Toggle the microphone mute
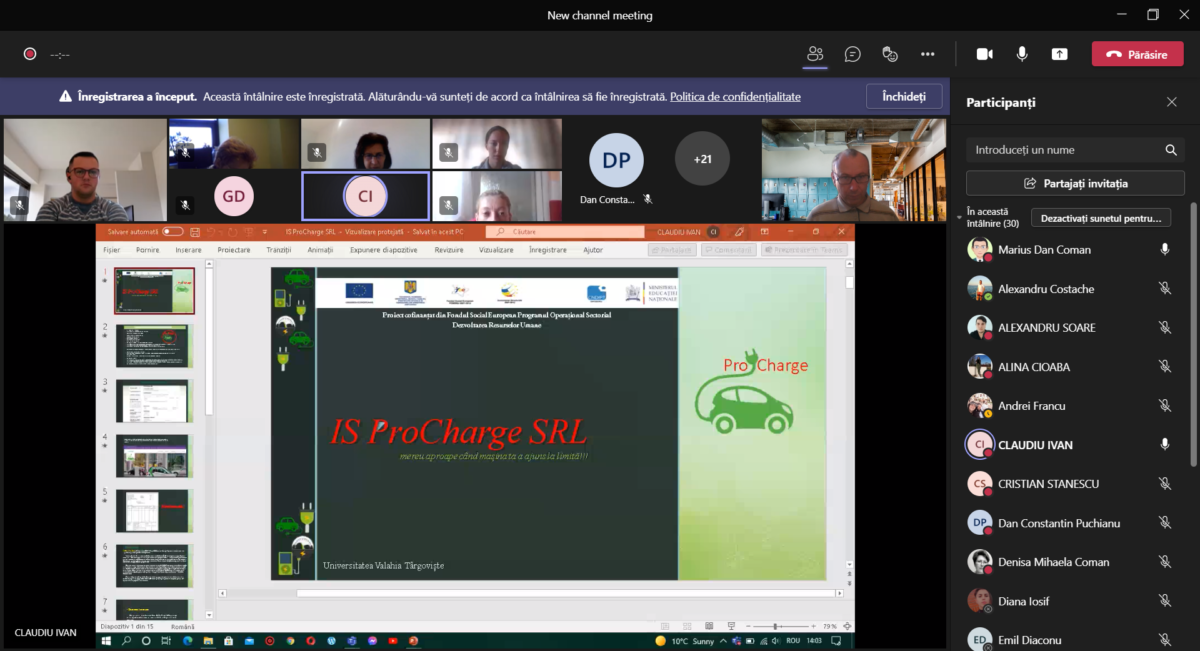The width and height of the screenshot is (1200, 651). point(1022,54)
